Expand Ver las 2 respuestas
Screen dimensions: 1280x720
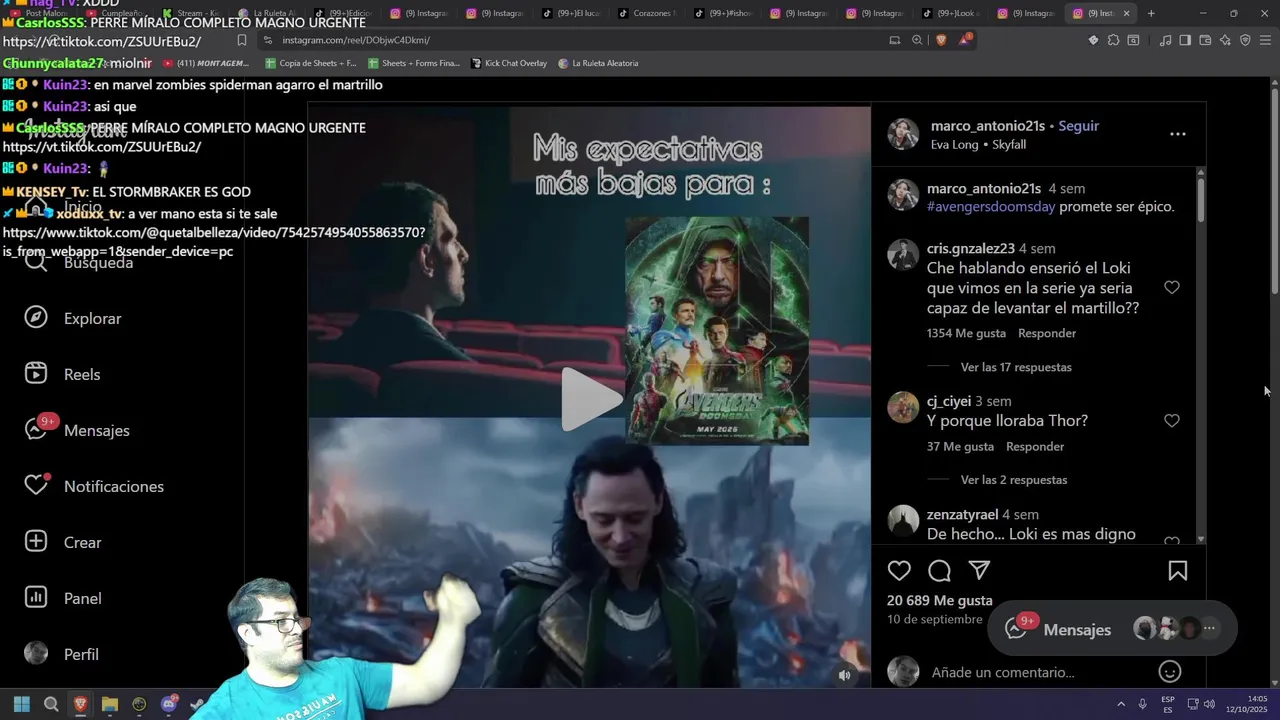(x=1014, y=480)
